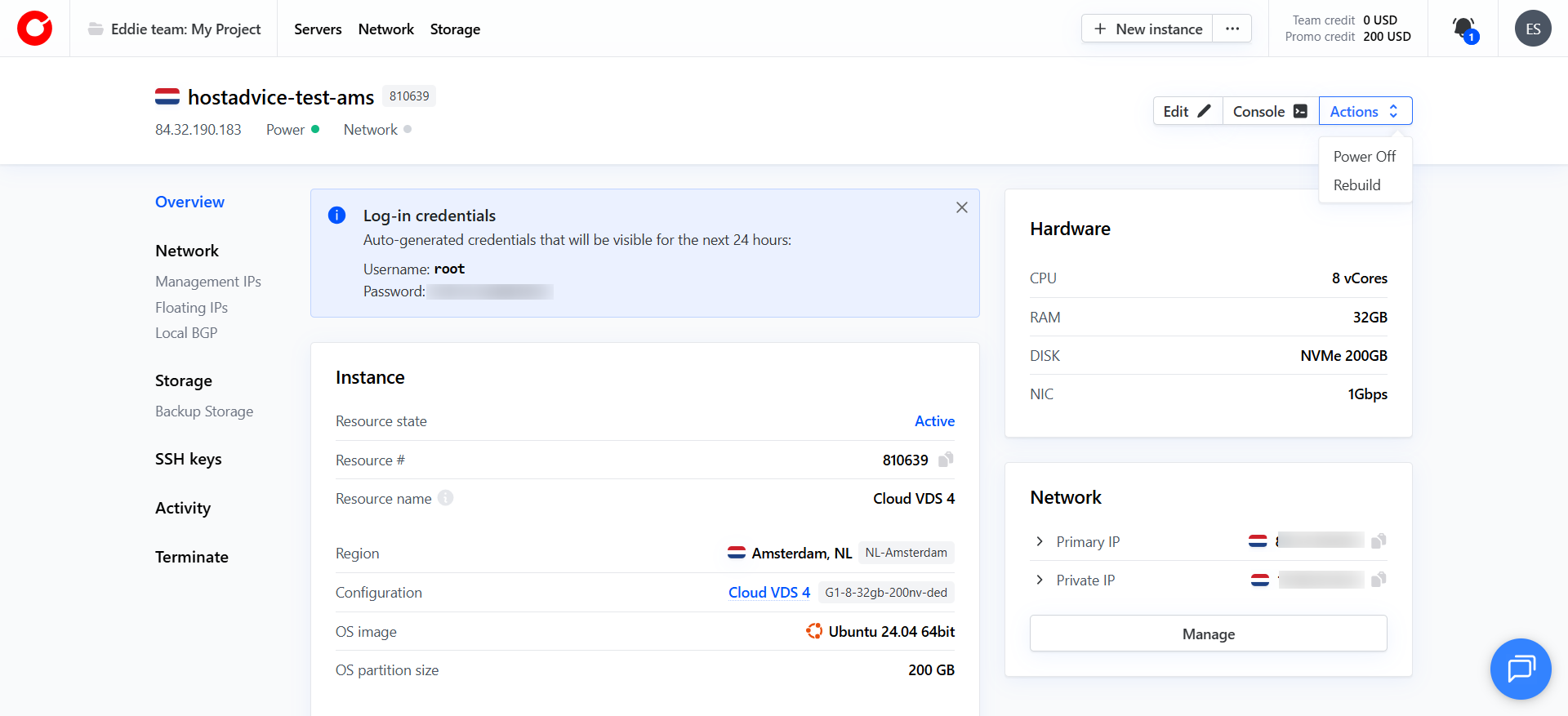The image size is (1568, 716).
Task: Open the Terminate sidebar section
Action: (x=192, y=557)
